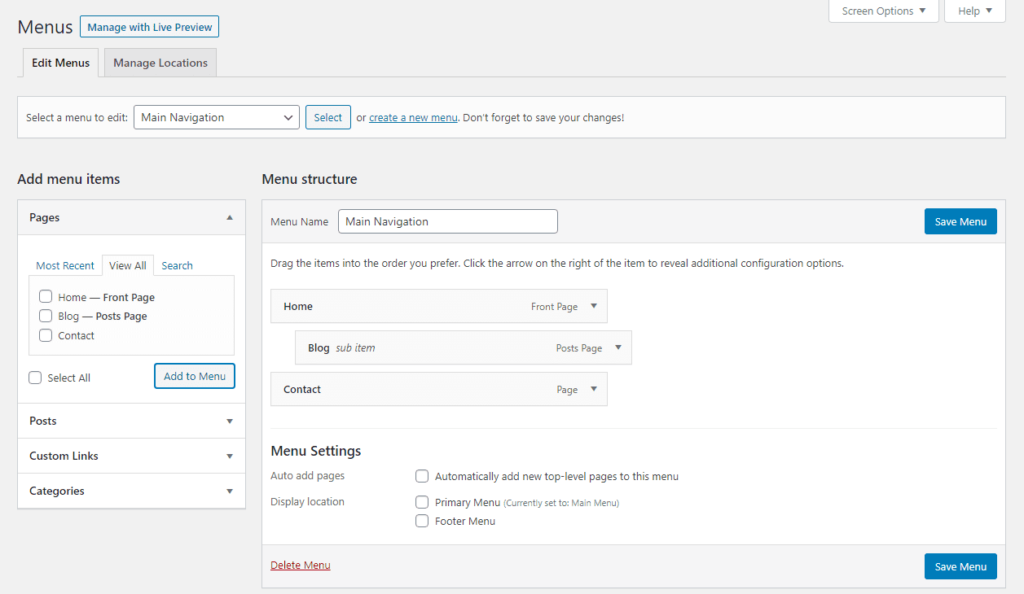Click the Menu Name text field
Screen dimensions: 1024x594
click(x=447, y=221)
